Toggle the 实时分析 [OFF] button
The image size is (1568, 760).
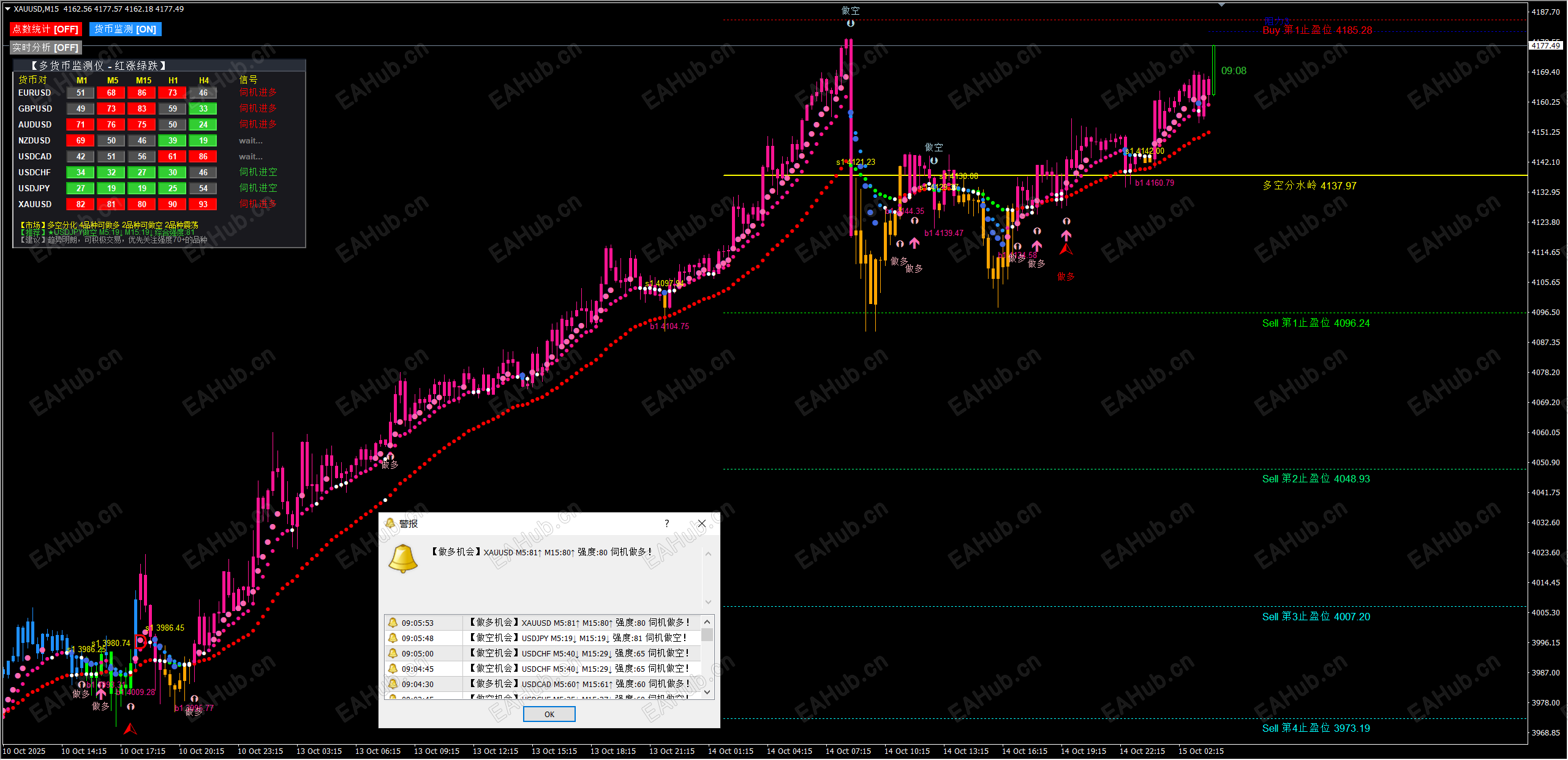pyautogui.click(x=46, y=48)
